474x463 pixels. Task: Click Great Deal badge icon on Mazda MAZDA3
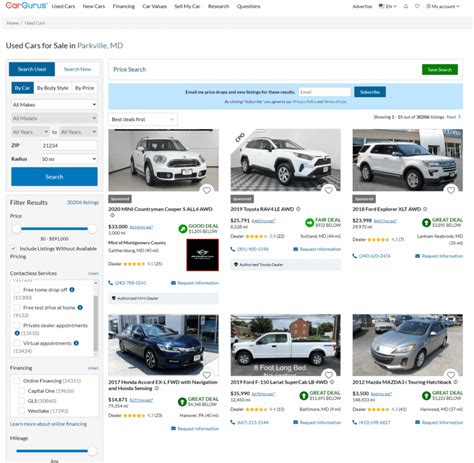[x=426, y=396]
